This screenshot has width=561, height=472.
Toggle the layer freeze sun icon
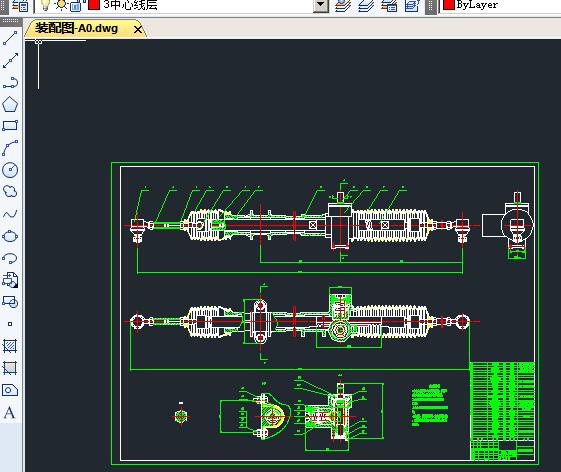pyautogui.click(x=61, y=5)
